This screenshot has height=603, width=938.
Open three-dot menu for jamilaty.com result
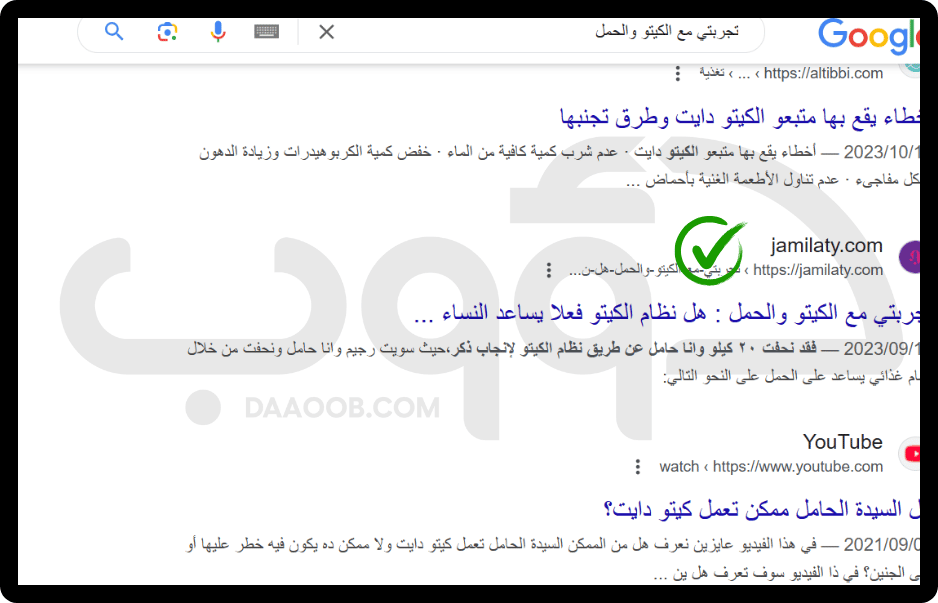548,270
